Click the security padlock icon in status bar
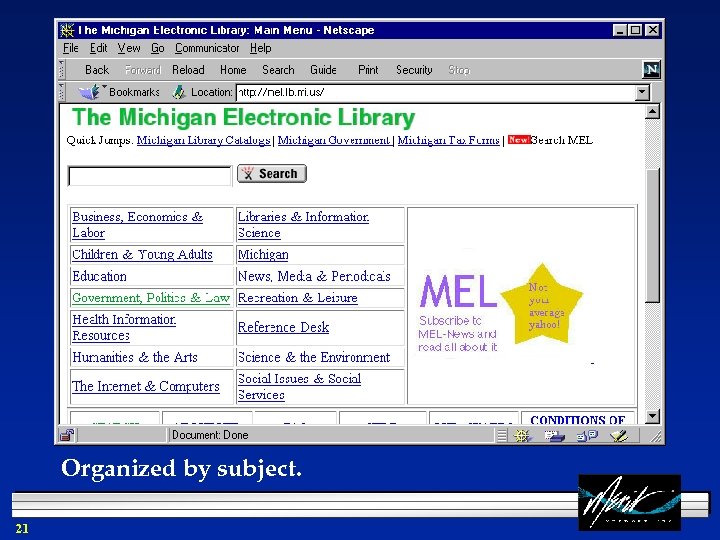The image size is (720, 540). click(67, 435)
